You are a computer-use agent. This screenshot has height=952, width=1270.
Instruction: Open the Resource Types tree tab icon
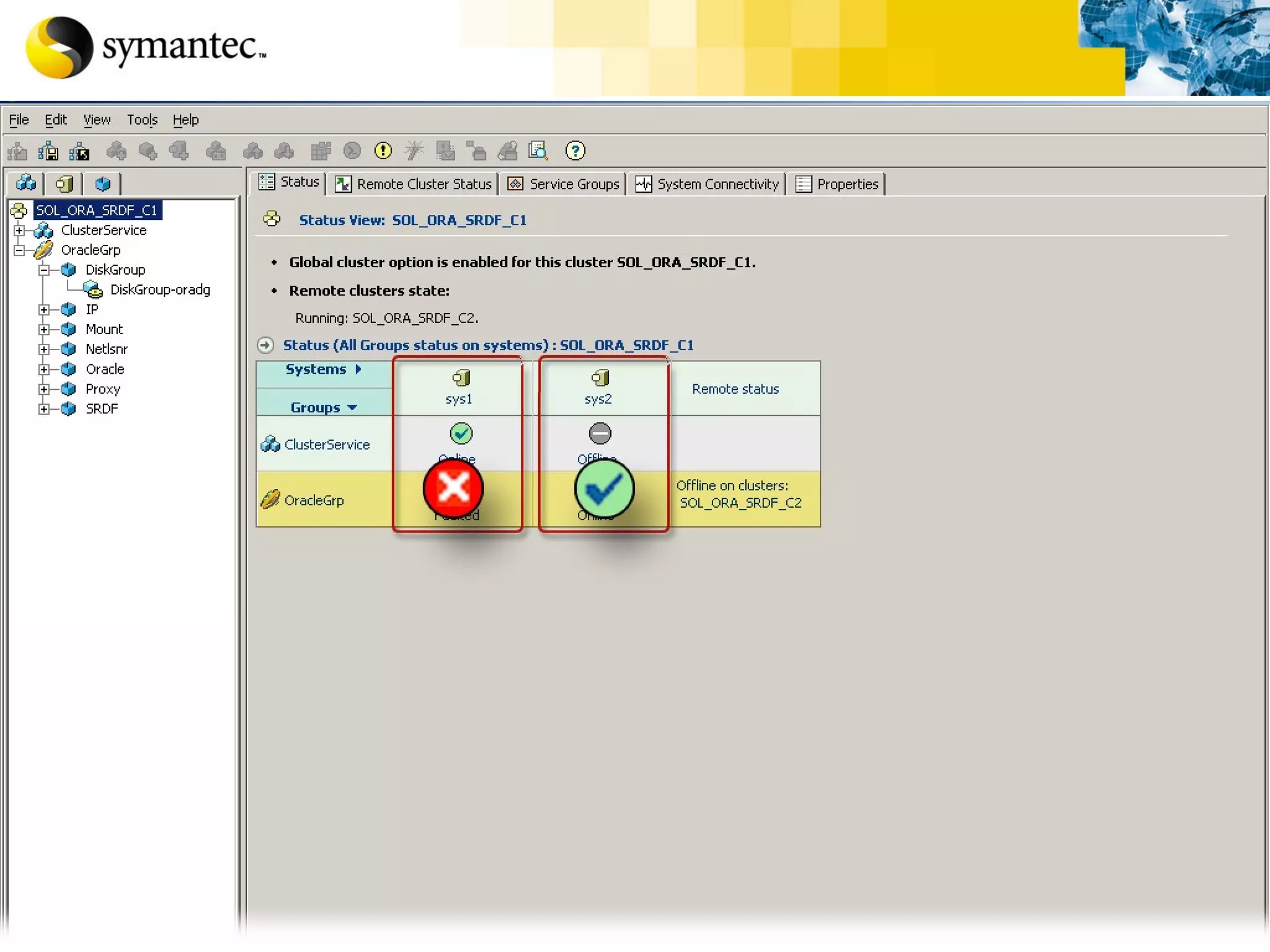pyautogui.click(x=103, y=183)
